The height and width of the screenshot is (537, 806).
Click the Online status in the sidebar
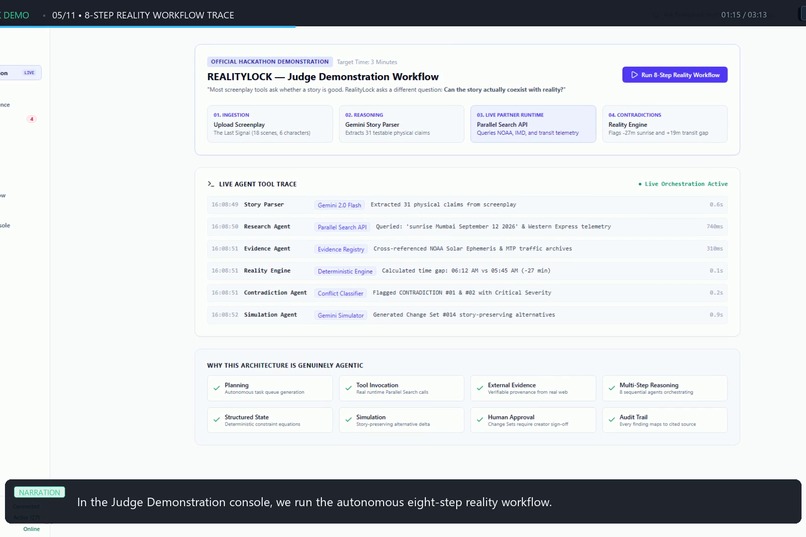tap(31, 529)
